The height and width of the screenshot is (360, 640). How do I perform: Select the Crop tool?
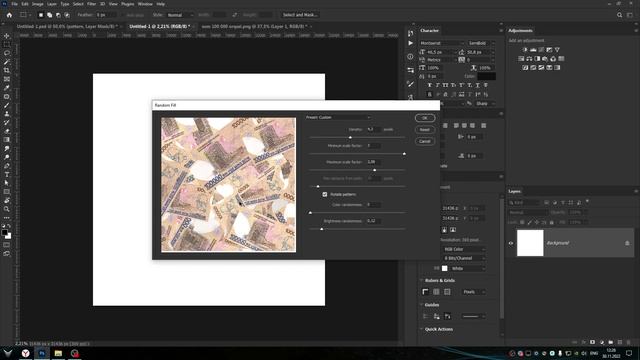(x=7, y=70)
